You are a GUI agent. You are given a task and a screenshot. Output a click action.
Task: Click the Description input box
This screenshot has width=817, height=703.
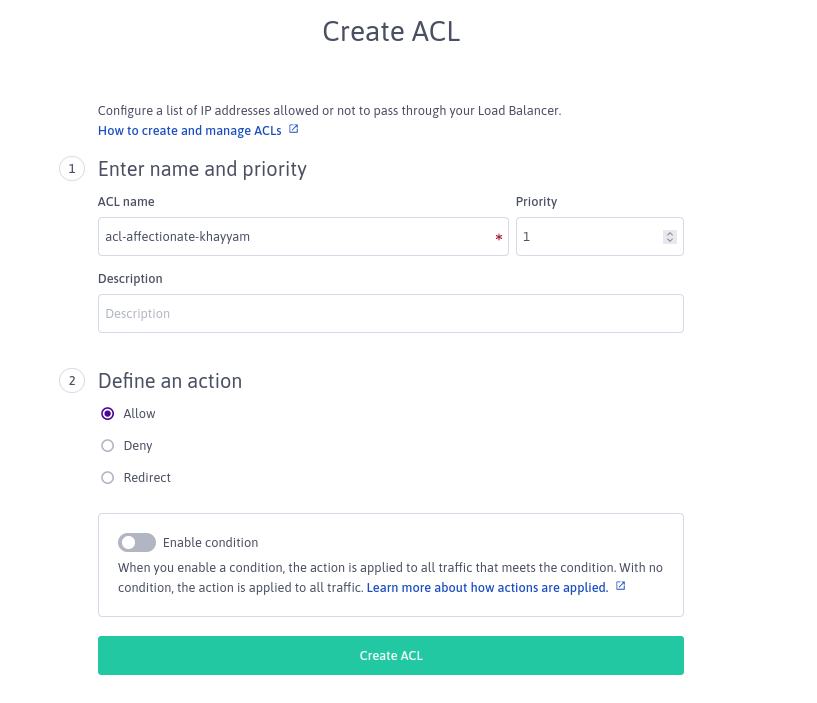pyautogui.click(x=390, y=313)
